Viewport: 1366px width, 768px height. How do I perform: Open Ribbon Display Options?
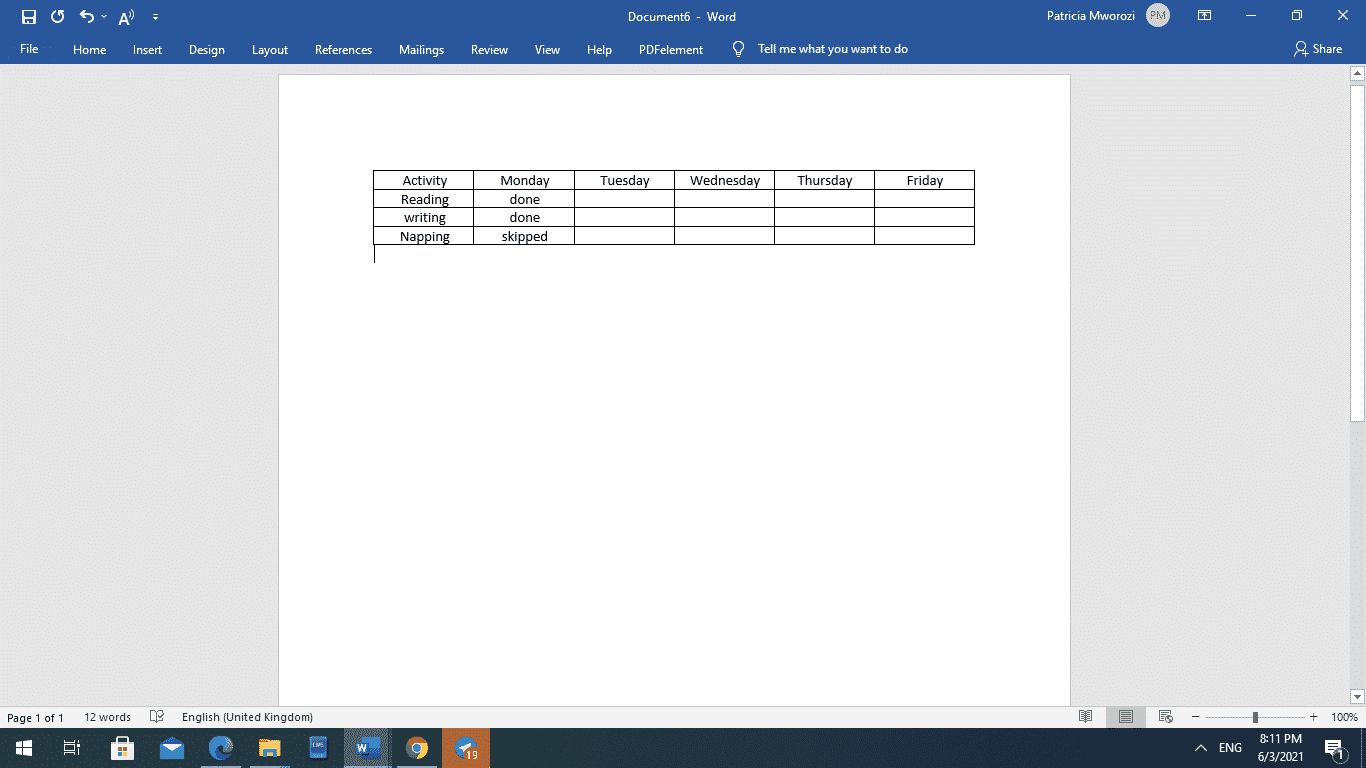[x=1205, y=16]
